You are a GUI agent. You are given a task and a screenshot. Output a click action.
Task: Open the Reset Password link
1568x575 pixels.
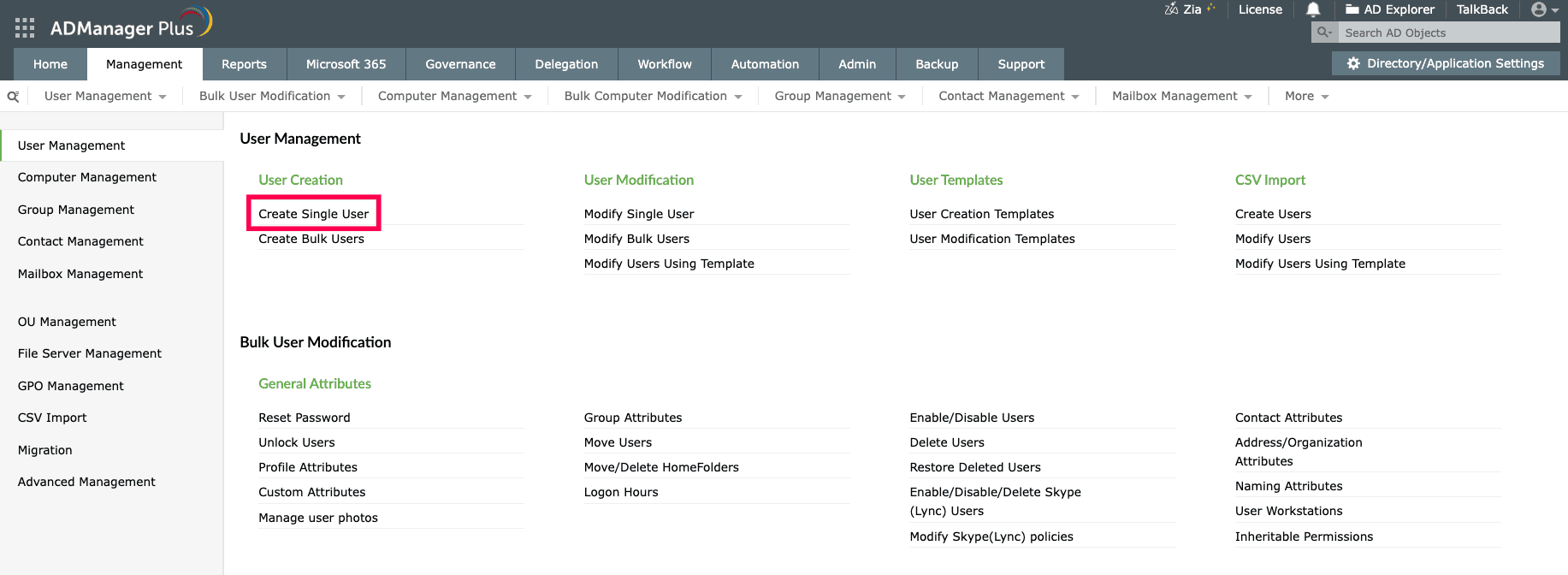click(305, 418)
